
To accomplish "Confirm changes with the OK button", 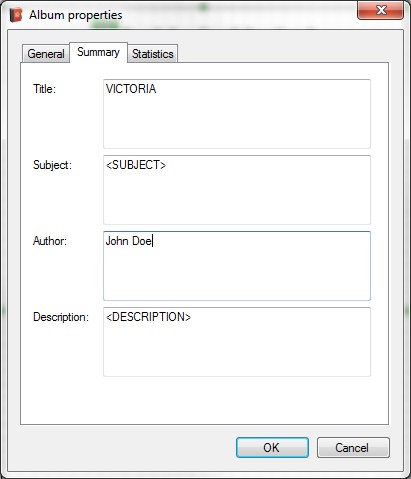I will (x=272, y=447).
